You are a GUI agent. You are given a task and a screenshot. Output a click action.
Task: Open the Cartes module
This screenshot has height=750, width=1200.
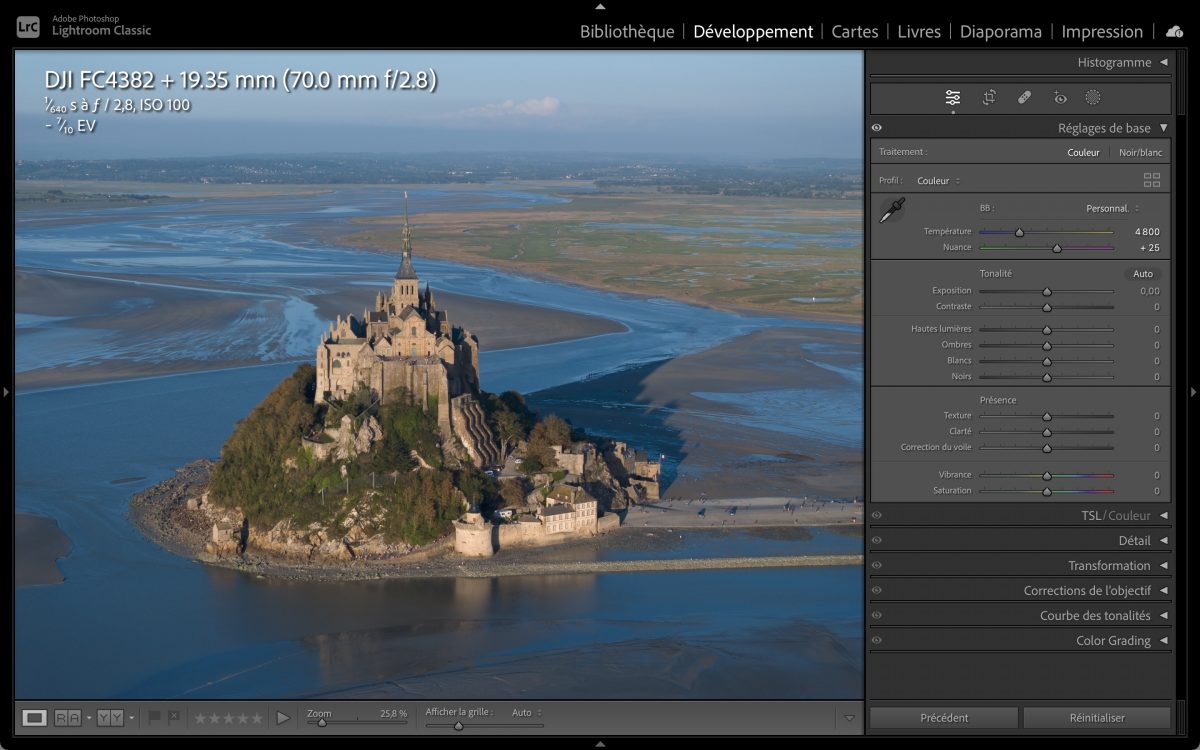854,32
